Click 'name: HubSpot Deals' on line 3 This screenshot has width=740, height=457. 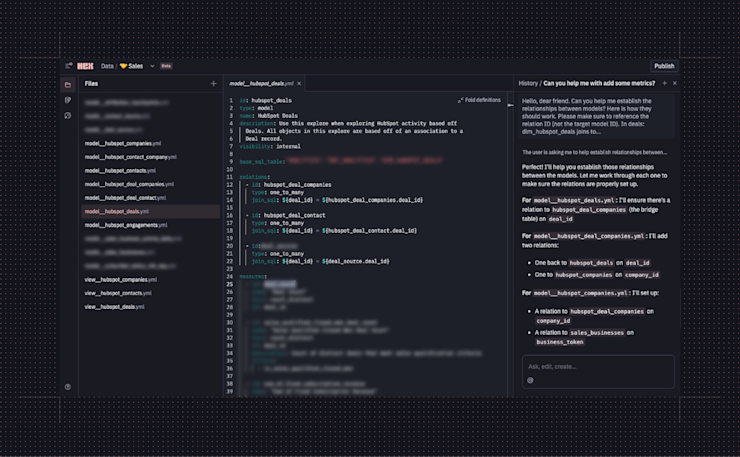pyautogui.click(x=268, y=116)
